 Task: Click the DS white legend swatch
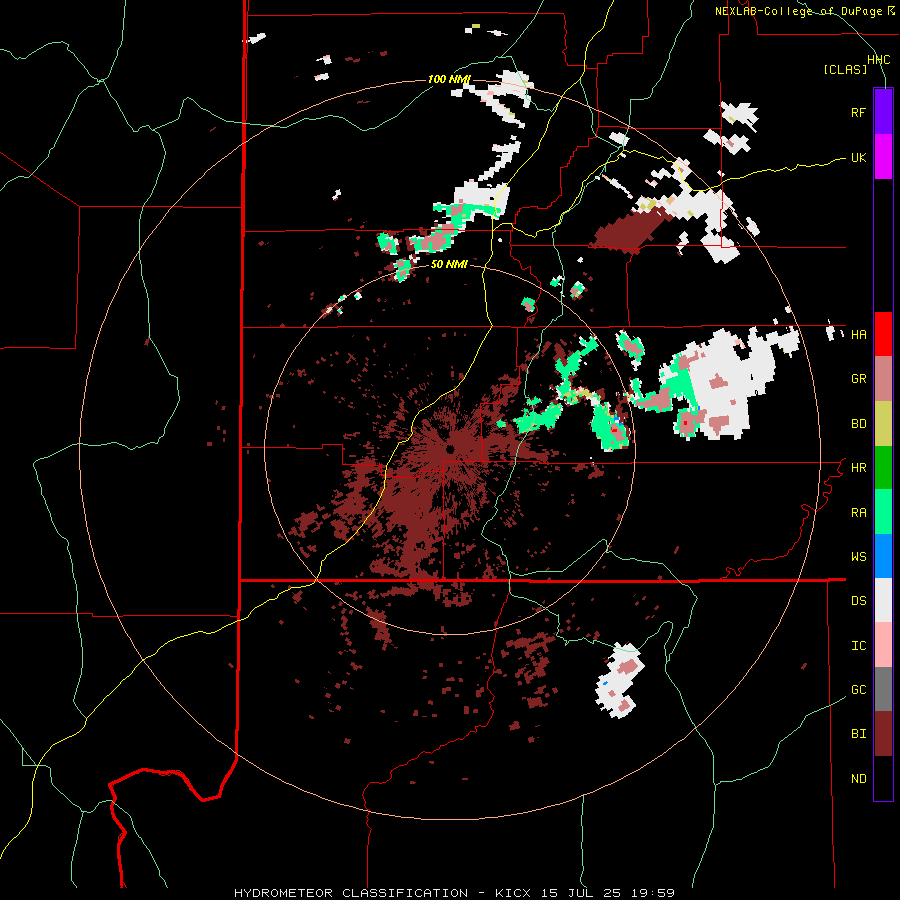pyautogui.click(x=883, y=600)
